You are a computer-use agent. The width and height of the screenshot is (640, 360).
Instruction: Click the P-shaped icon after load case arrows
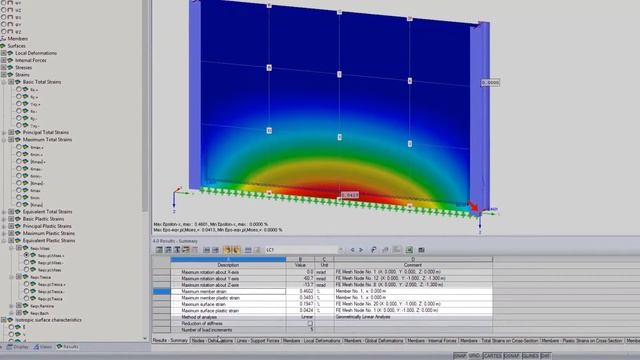coord(373,250)
